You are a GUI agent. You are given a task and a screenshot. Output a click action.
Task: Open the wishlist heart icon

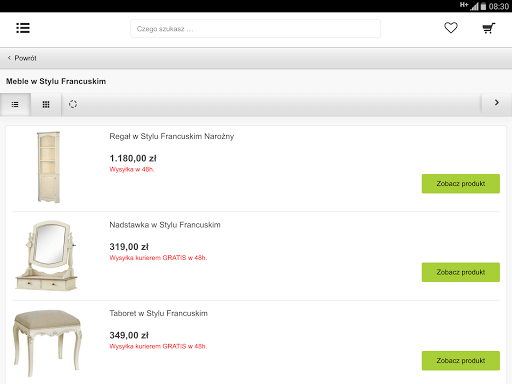pyautogui.click(x=451, y=28)
